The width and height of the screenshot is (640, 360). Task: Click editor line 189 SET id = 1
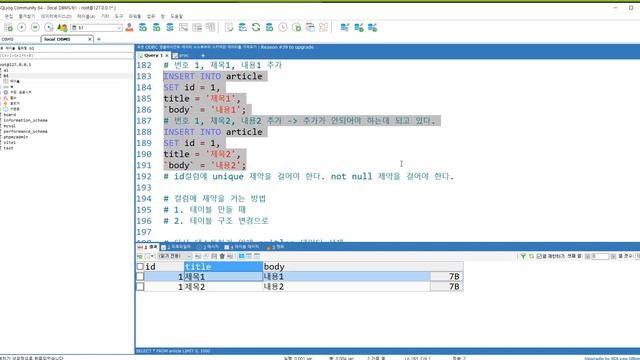tap(192, 143)
